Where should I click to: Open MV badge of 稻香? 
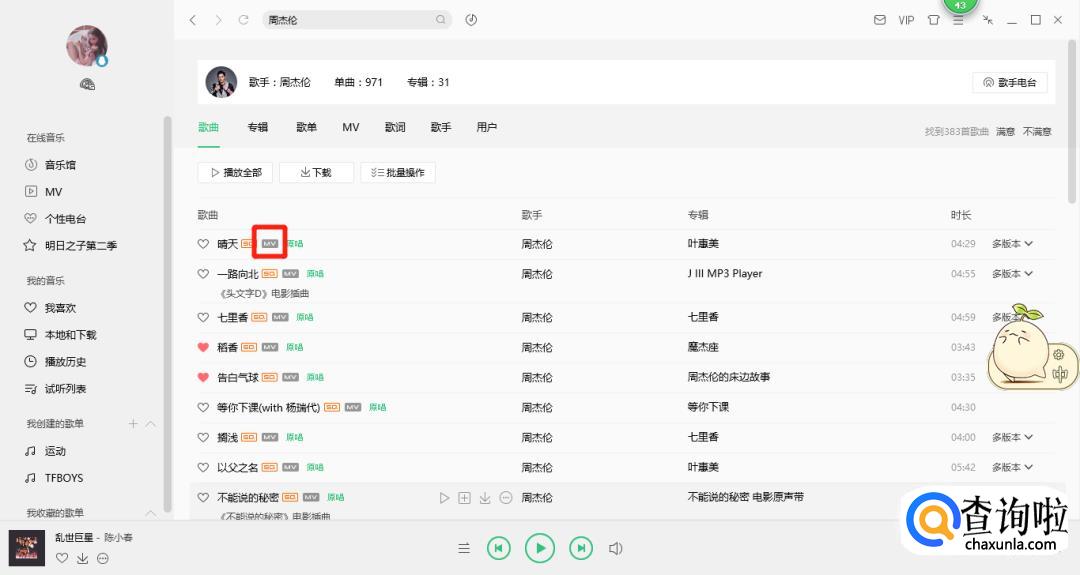coord(270,347)
